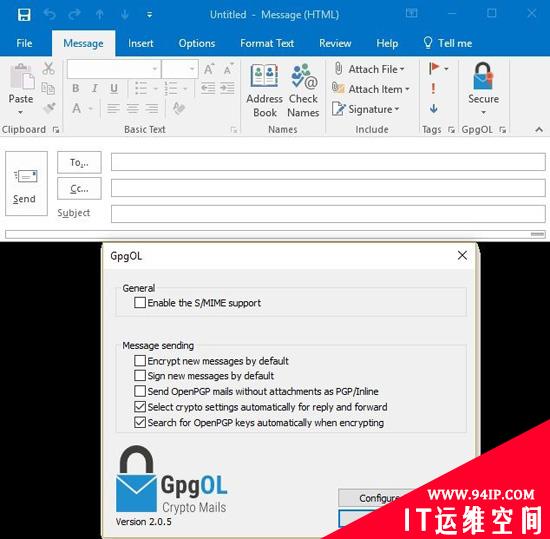
Task: Click the Numbering list icon
Action: [x=171, y=88]
